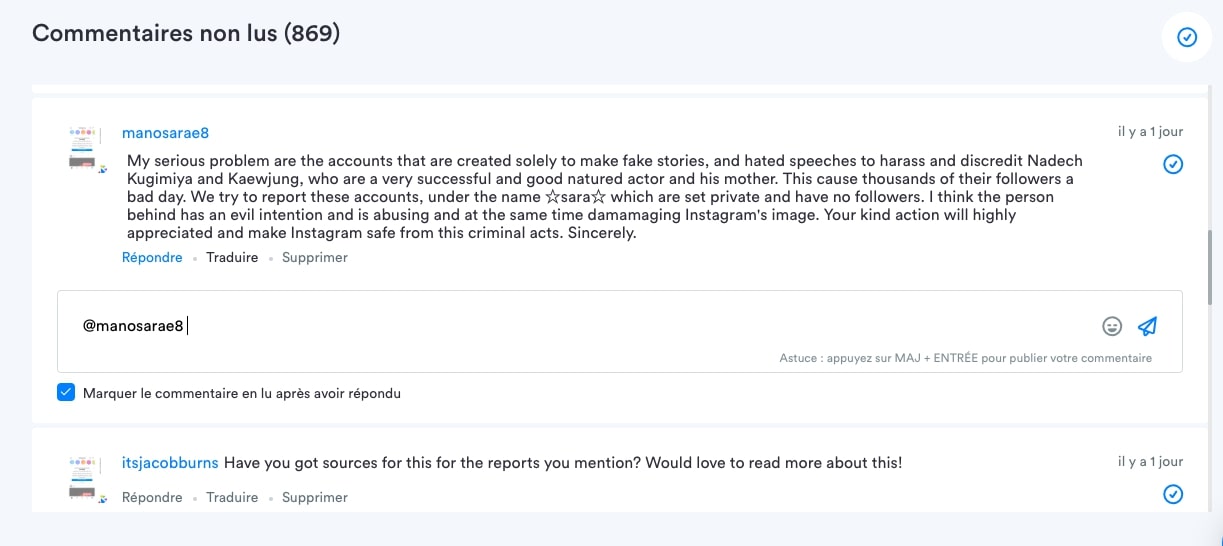Mark manosarae8 comment as read
1223x546 pixels.
(1173, 164)
